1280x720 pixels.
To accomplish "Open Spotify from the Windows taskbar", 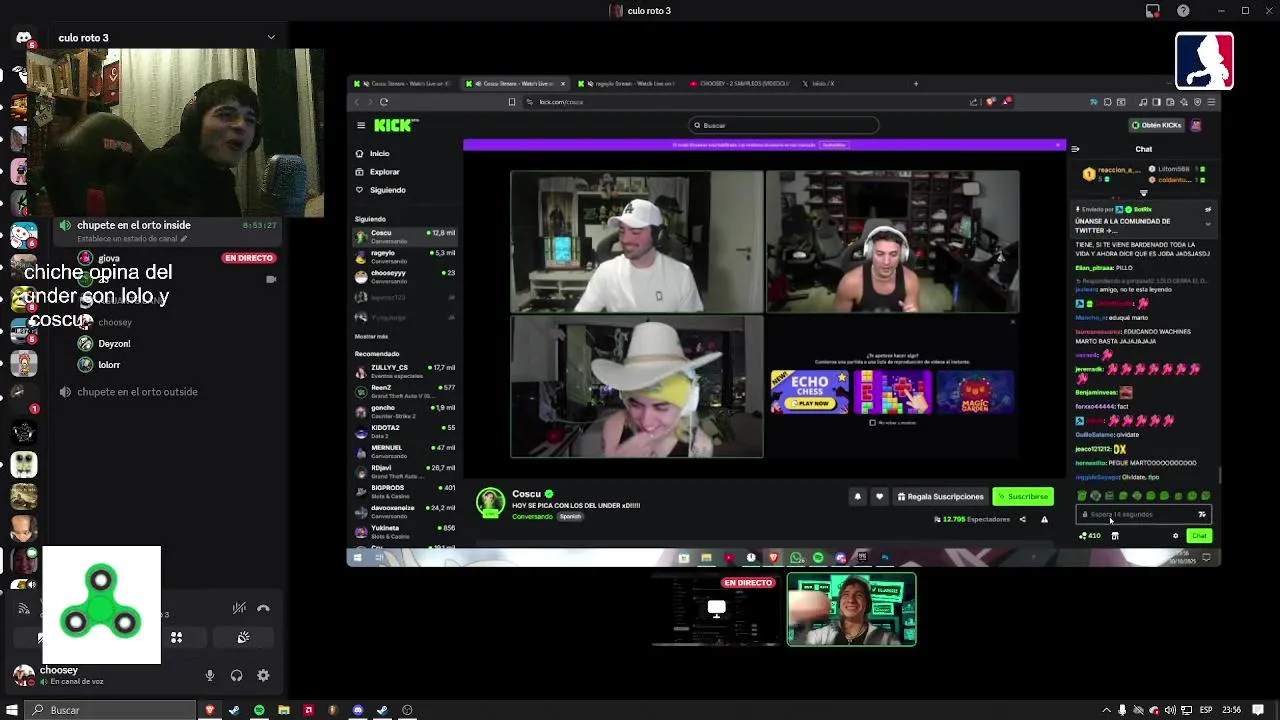I will coord(259,710).
